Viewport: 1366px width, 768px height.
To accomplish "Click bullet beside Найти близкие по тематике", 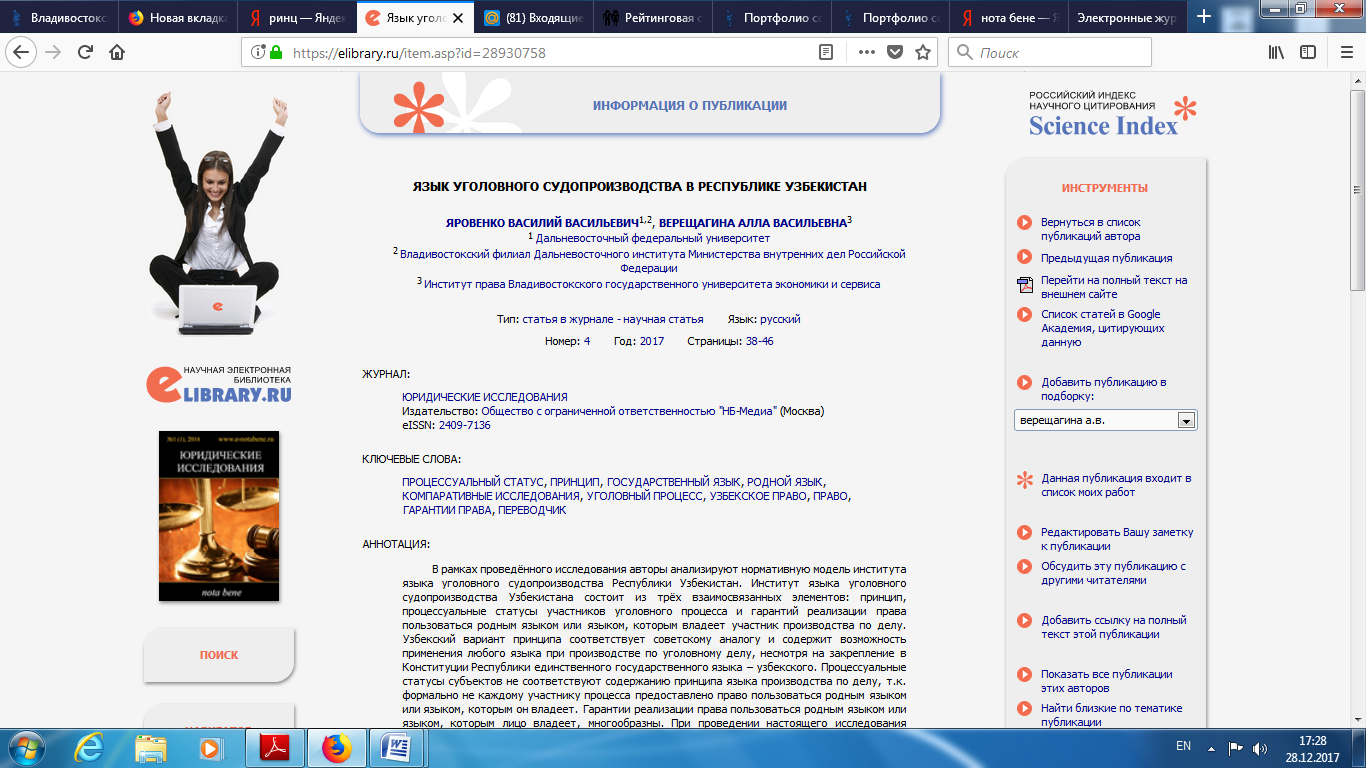I will (1024, 709).
